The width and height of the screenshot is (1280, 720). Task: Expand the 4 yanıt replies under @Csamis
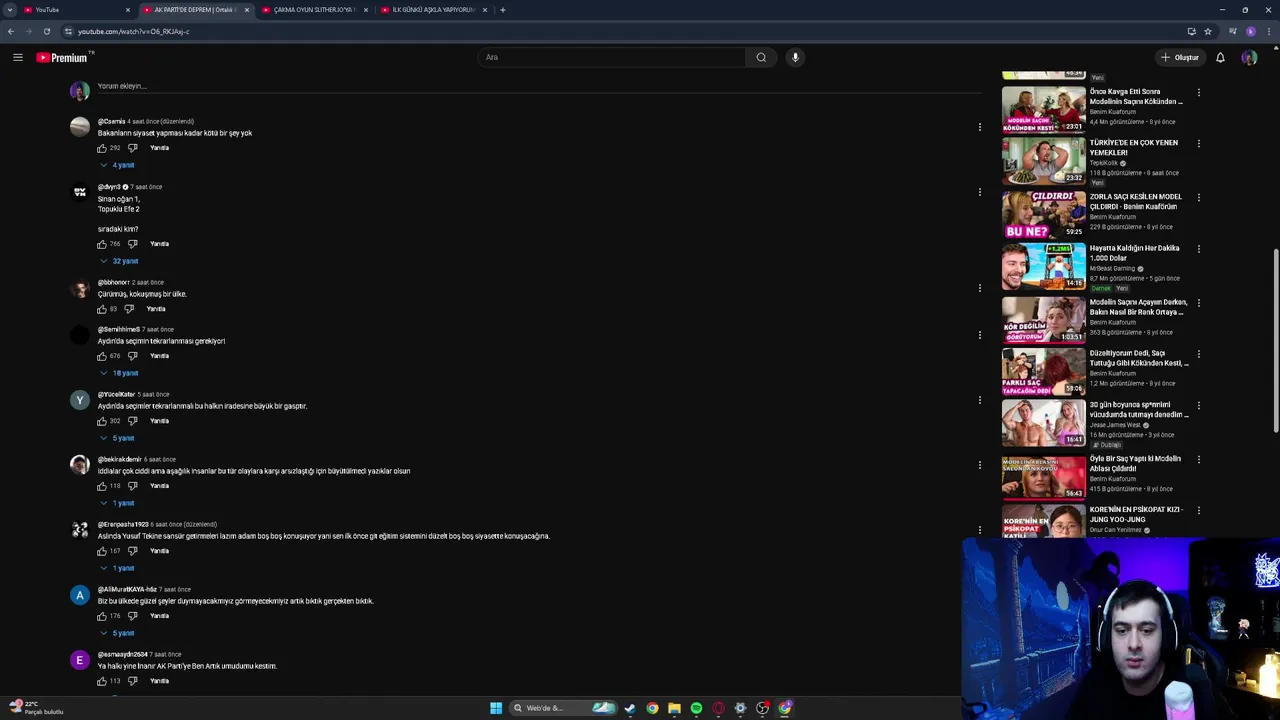(117, 165)
